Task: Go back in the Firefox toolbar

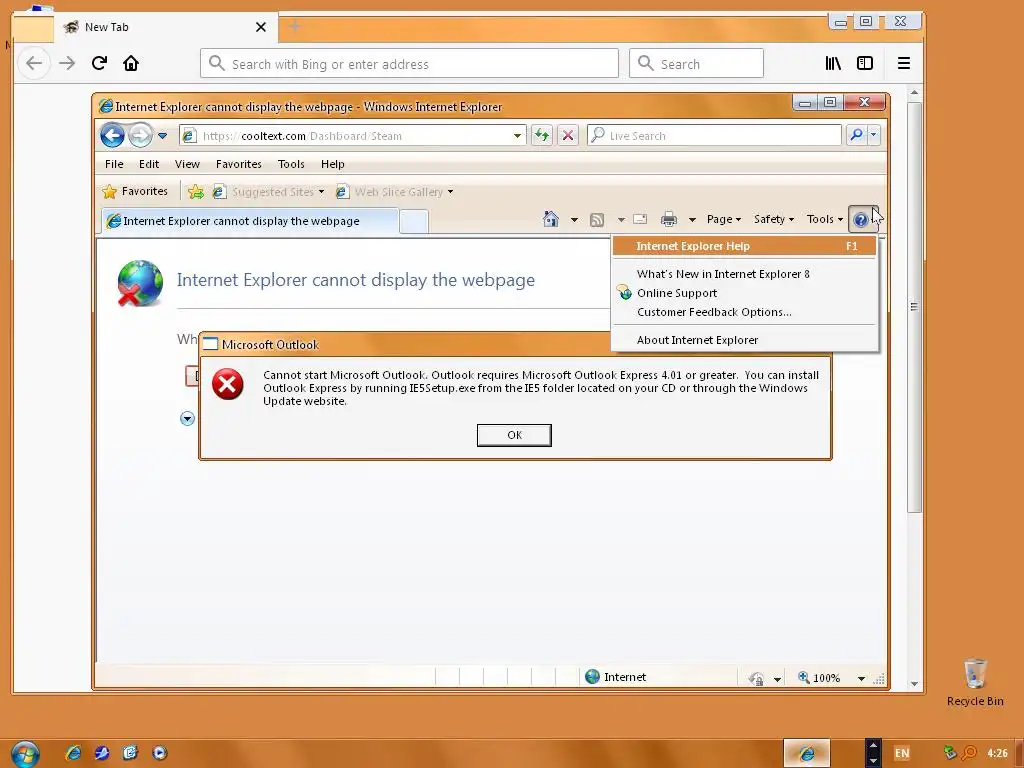Action: pos(34,63)
